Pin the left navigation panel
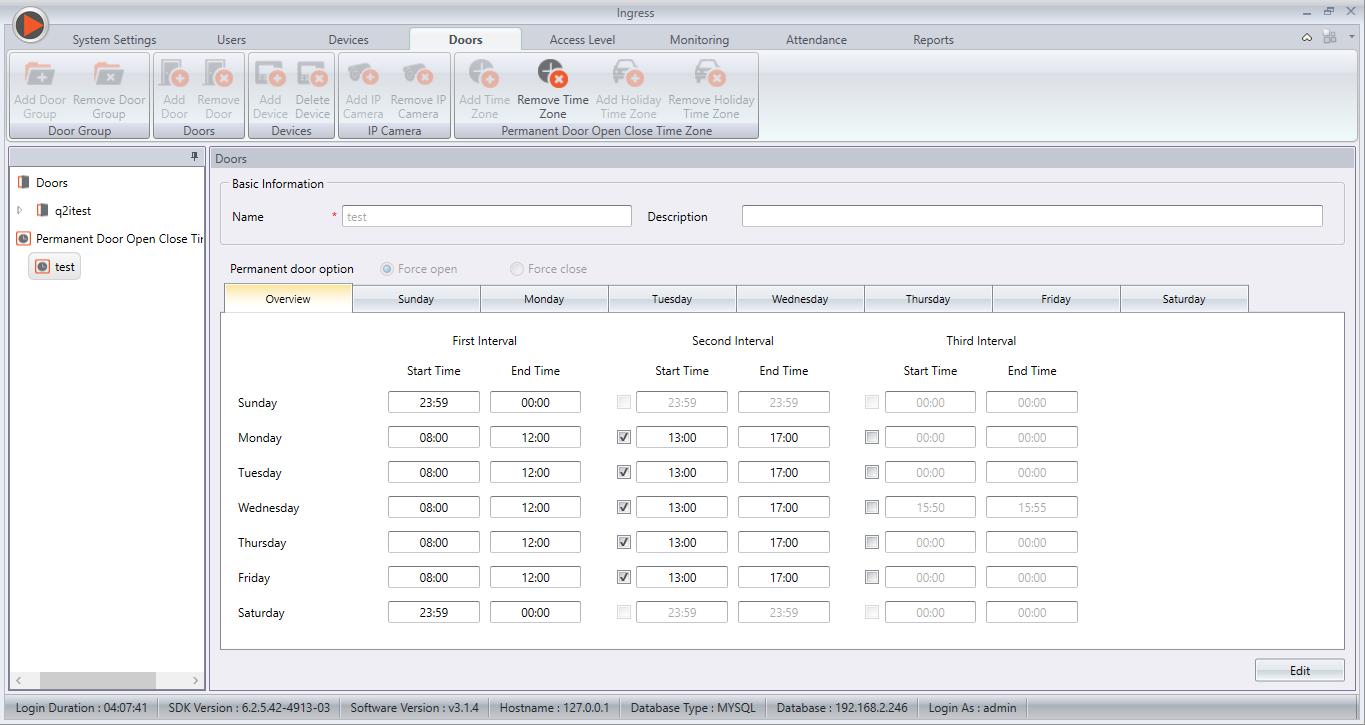Screen dimensions: 1365x725 [x=195, y=157]
